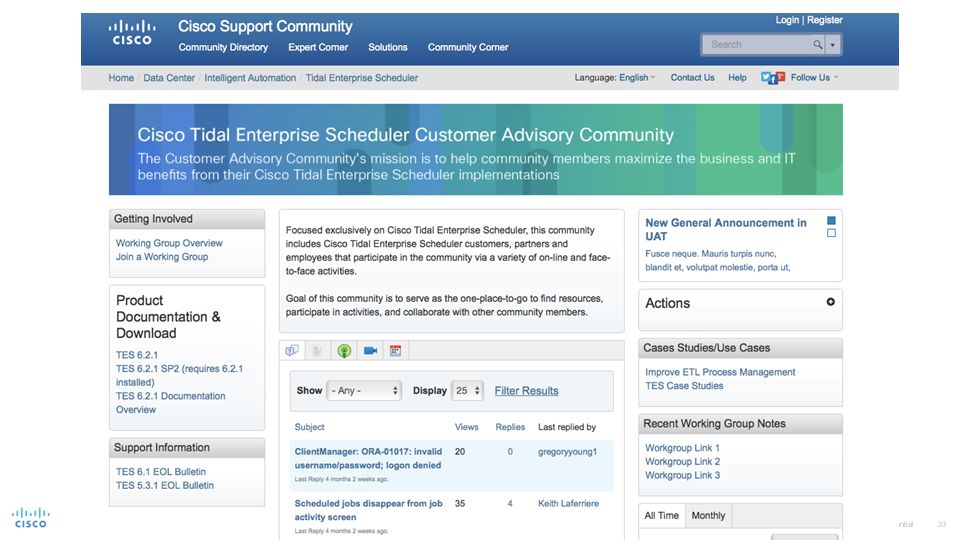Open the Display 25 dropdown

coord(467,391)
